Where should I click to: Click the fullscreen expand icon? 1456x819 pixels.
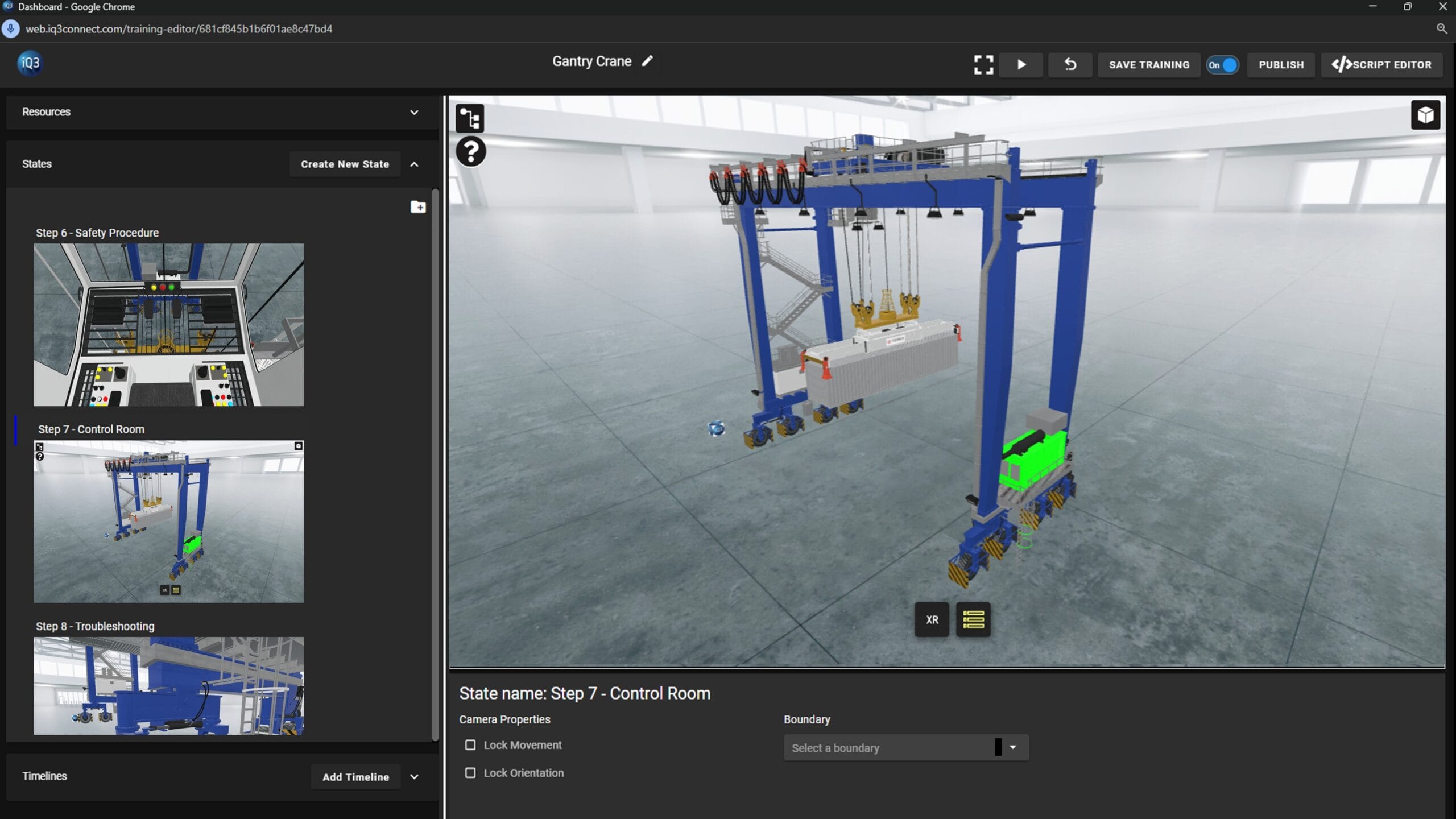983,65
